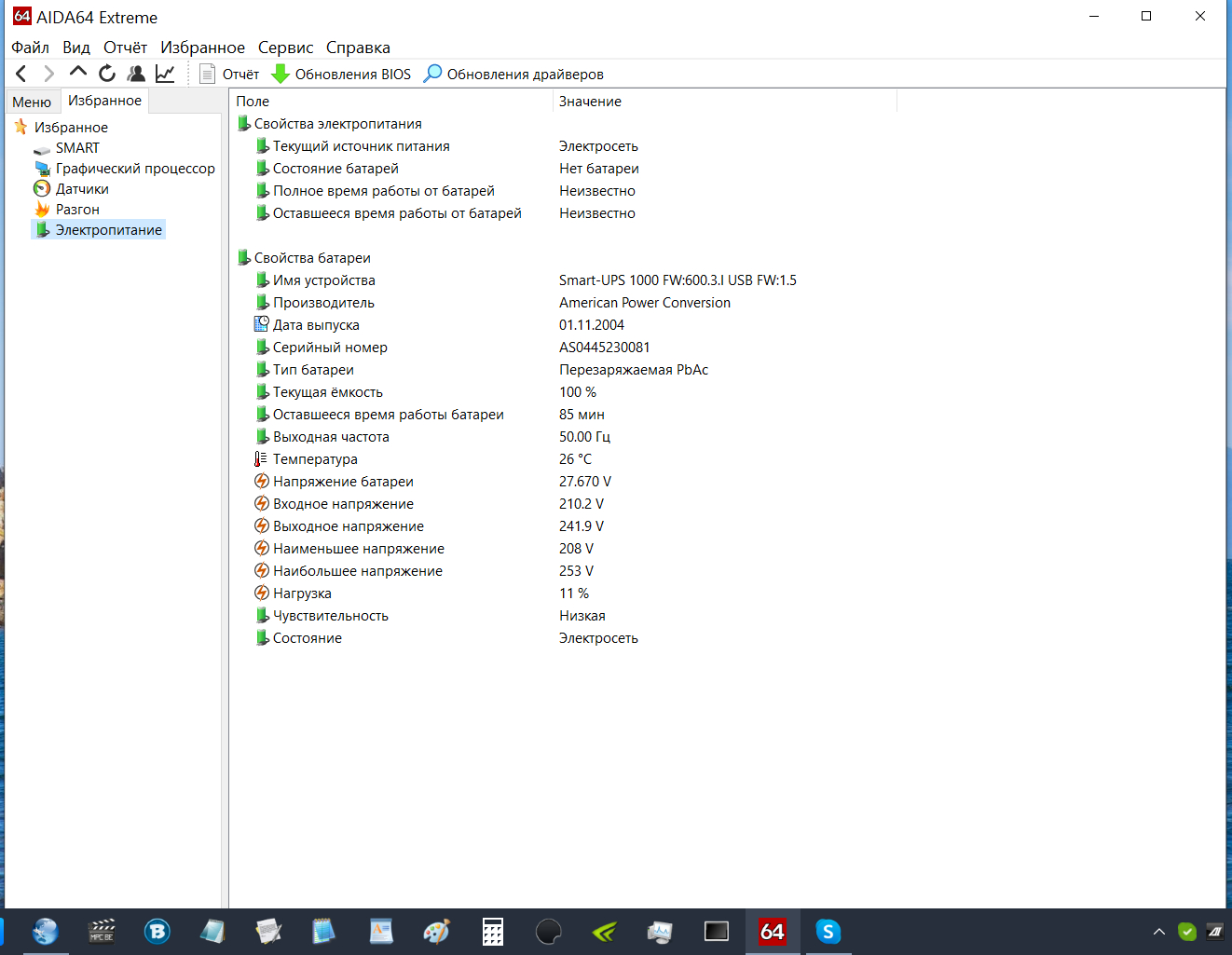Click the 241.9 V output voltage value
The height and width of the screenshot is (955, 1232).
(x=582, y=526)
